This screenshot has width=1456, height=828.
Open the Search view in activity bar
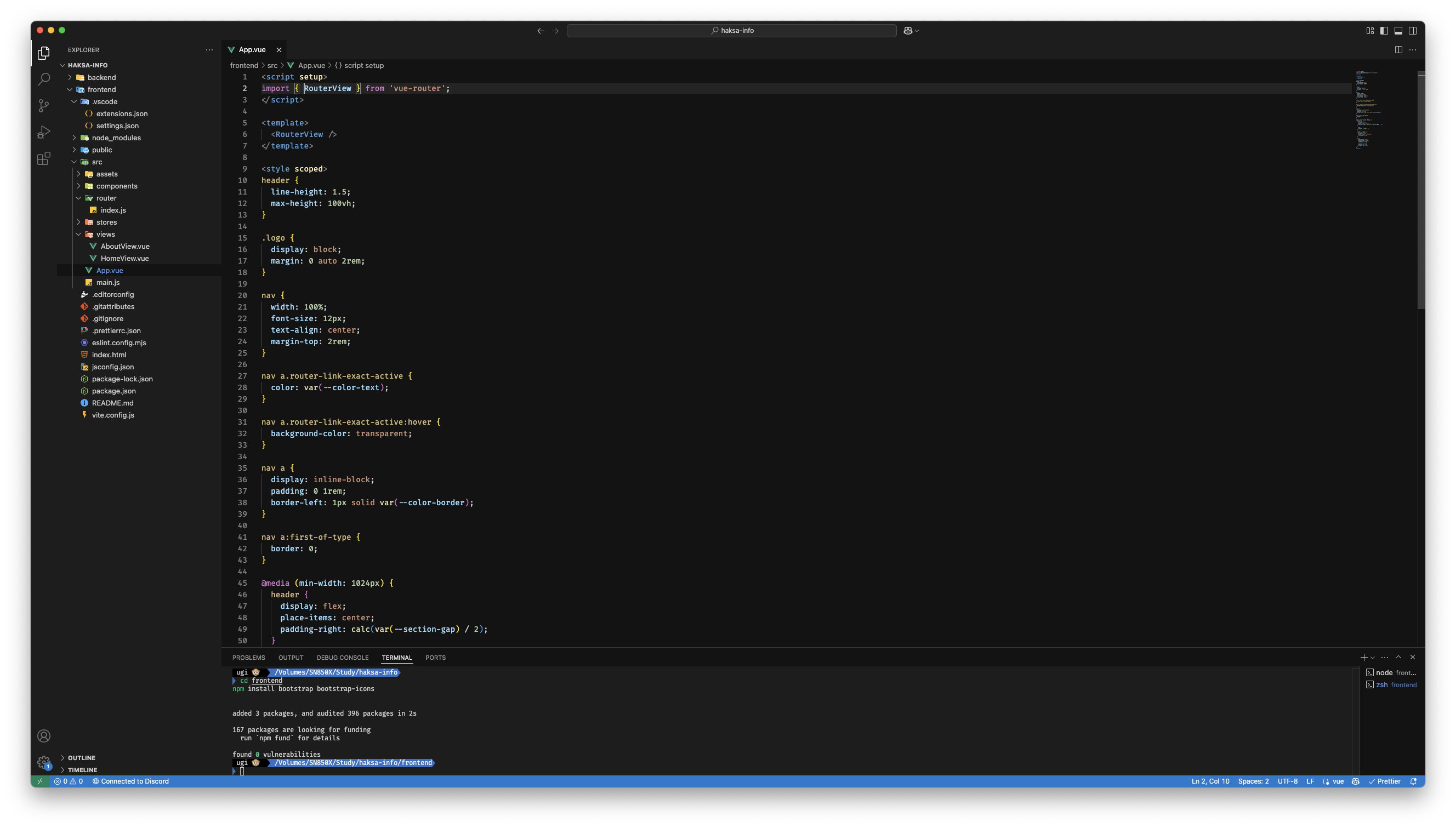coord(44,79)
